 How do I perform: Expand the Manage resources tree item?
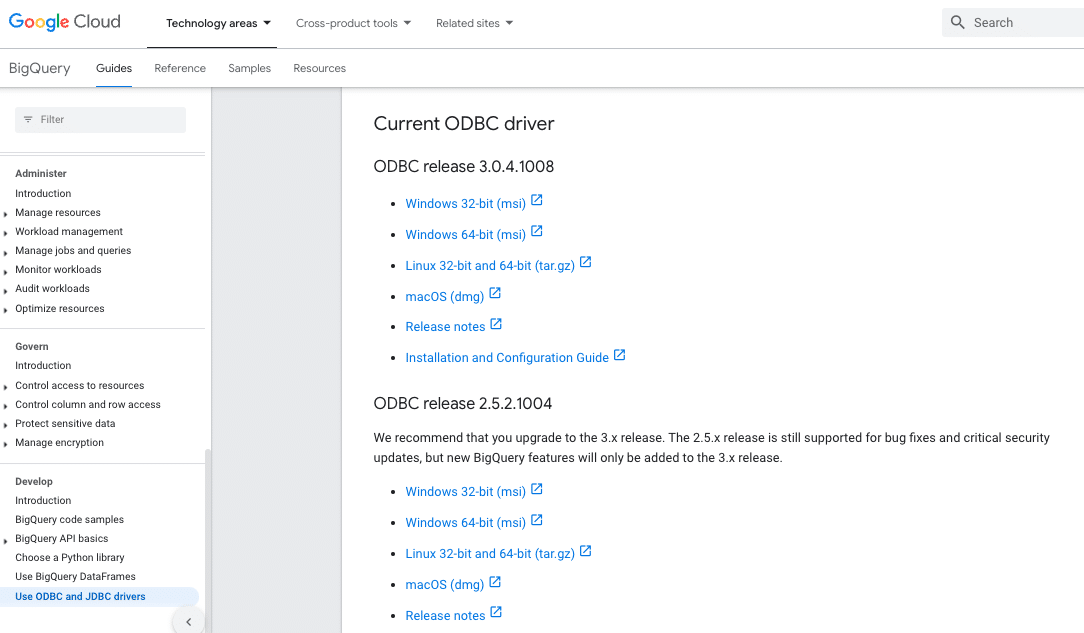click(7, 214)
